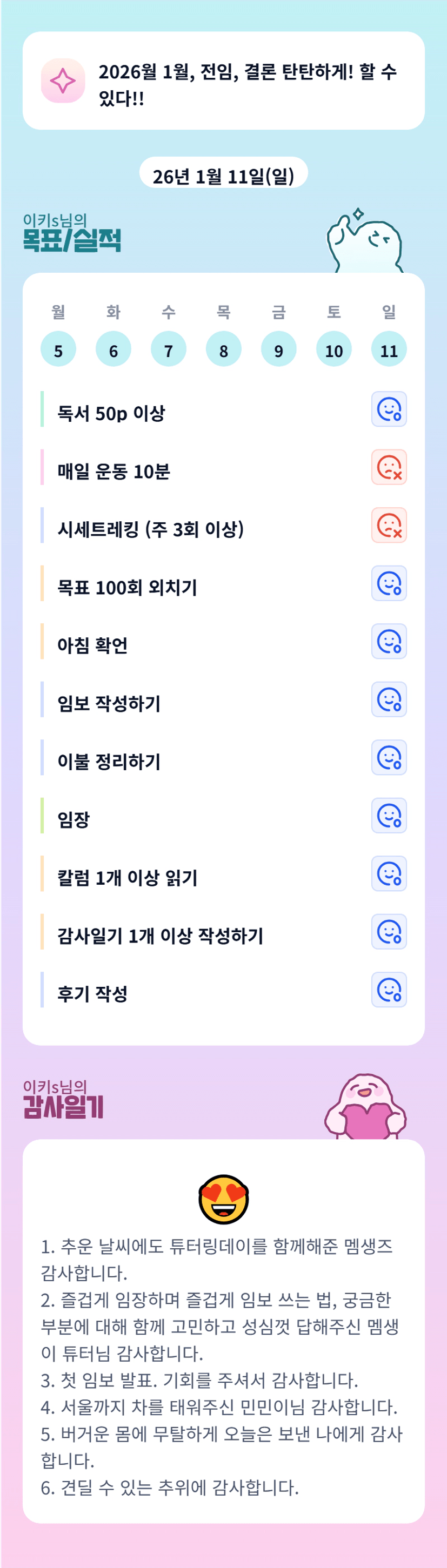Click the monthly motto text at top
The height and width of the screenshot is (1568, 447).
246,84
